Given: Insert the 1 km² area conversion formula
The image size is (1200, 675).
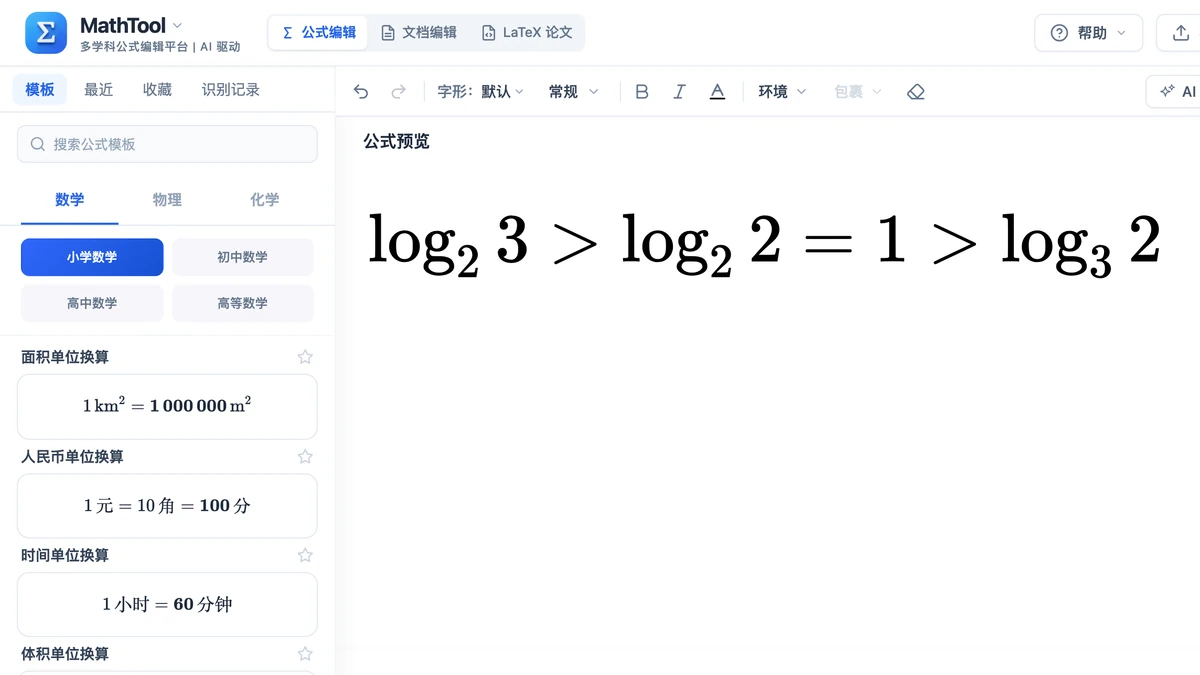Looking at the screenshot, I should pos(167,406).
